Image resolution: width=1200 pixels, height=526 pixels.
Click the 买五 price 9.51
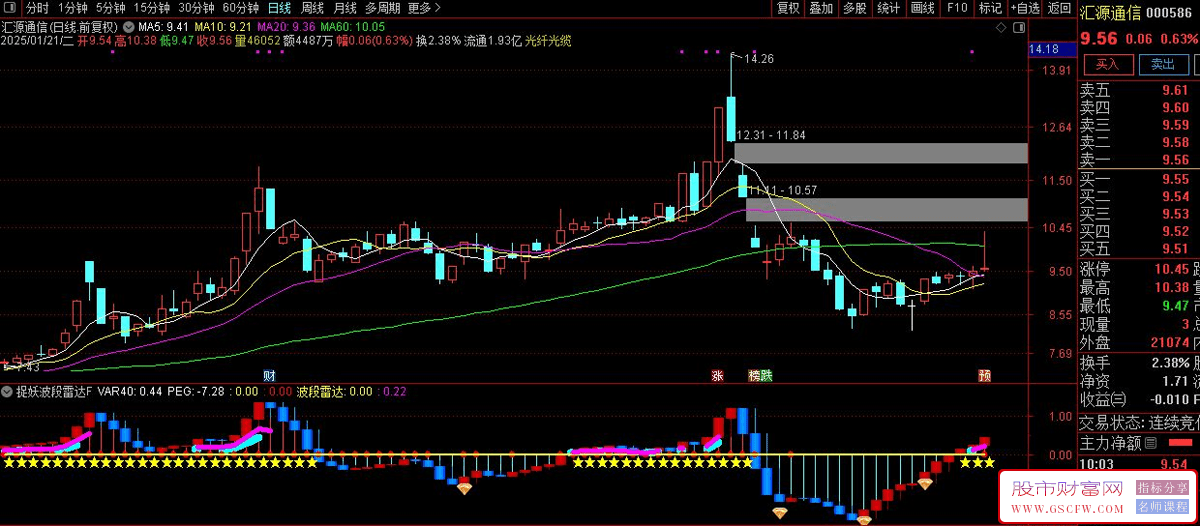[x=1174, y=249]
